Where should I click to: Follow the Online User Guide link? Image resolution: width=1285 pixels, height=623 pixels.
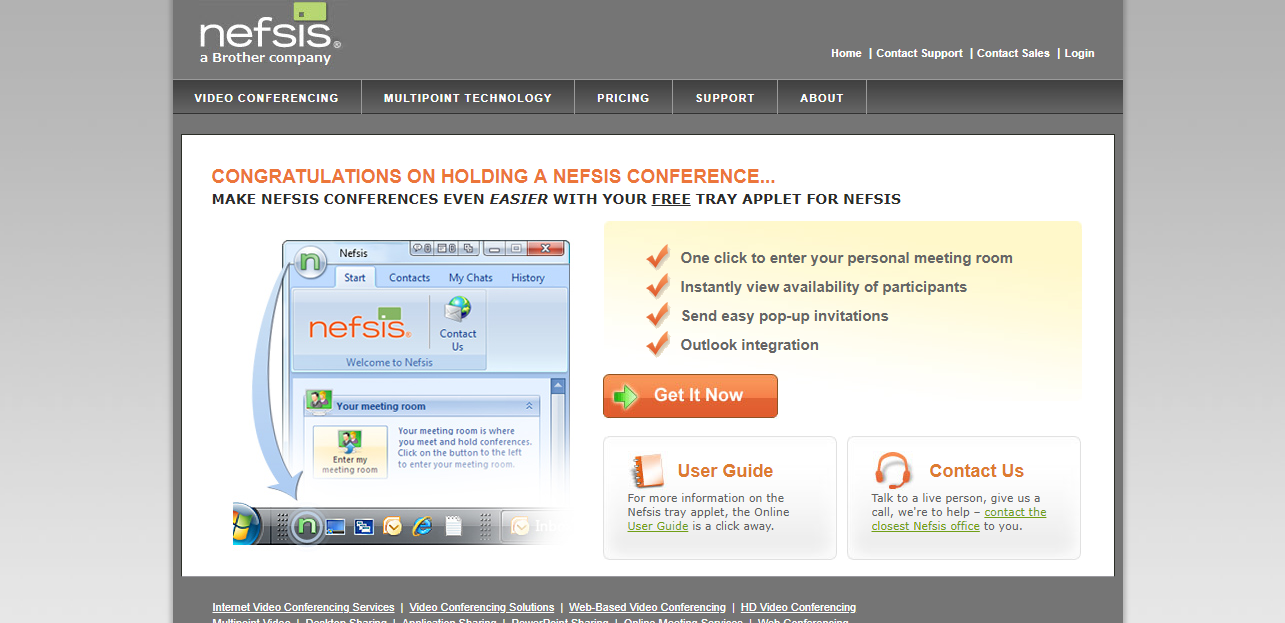click(x=657, y=526)
